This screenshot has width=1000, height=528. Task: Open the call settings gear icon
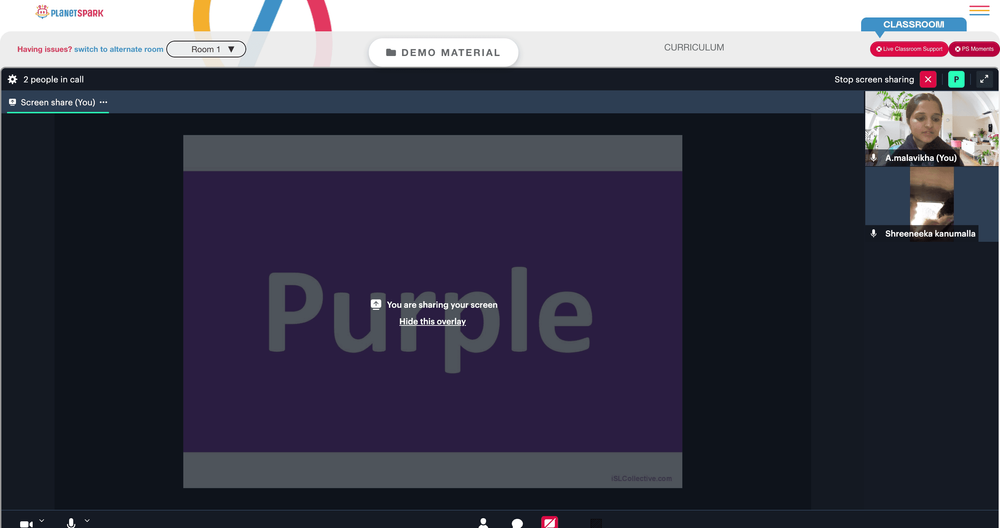pos(12,79)
